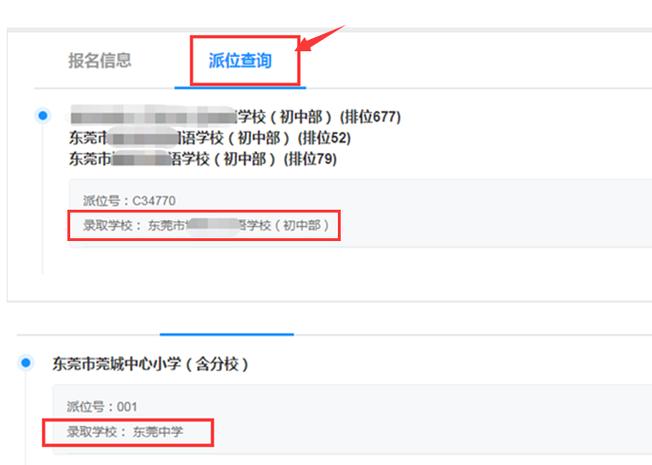The image size is (652, 465).
Task: Click the 东莞市莞城中心小学（含分校） heading
Action: [151, 364]
